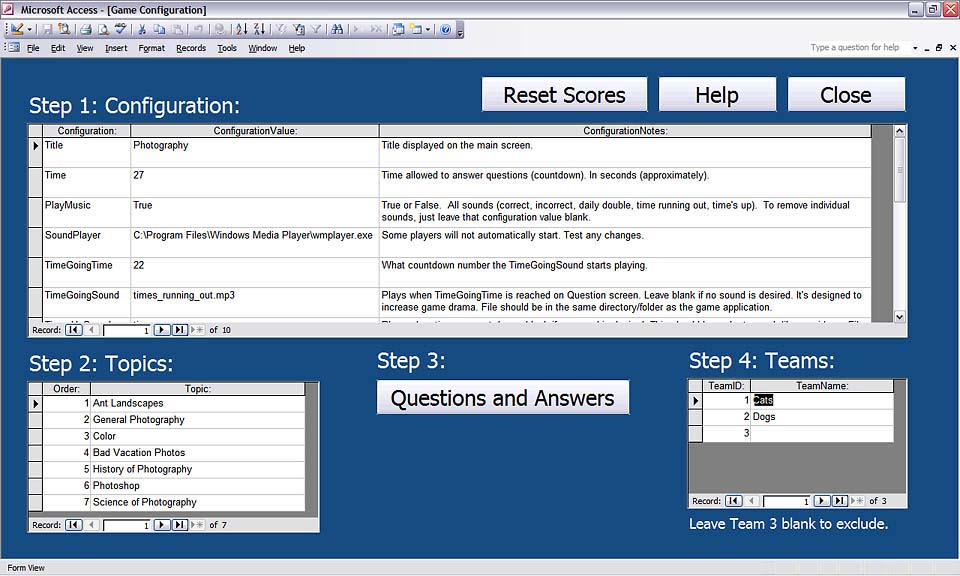
Task: Open Questions and Answers button
Action: 502,398
